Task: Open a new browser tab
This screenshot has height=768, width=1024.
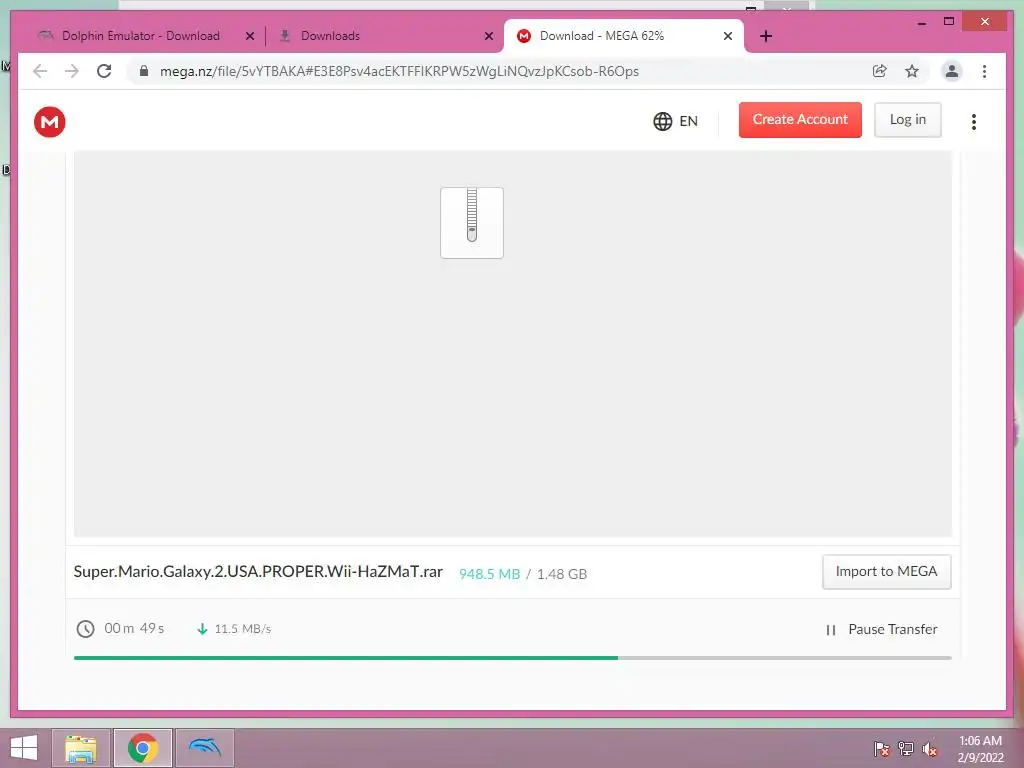Action: tap(766, 36)
